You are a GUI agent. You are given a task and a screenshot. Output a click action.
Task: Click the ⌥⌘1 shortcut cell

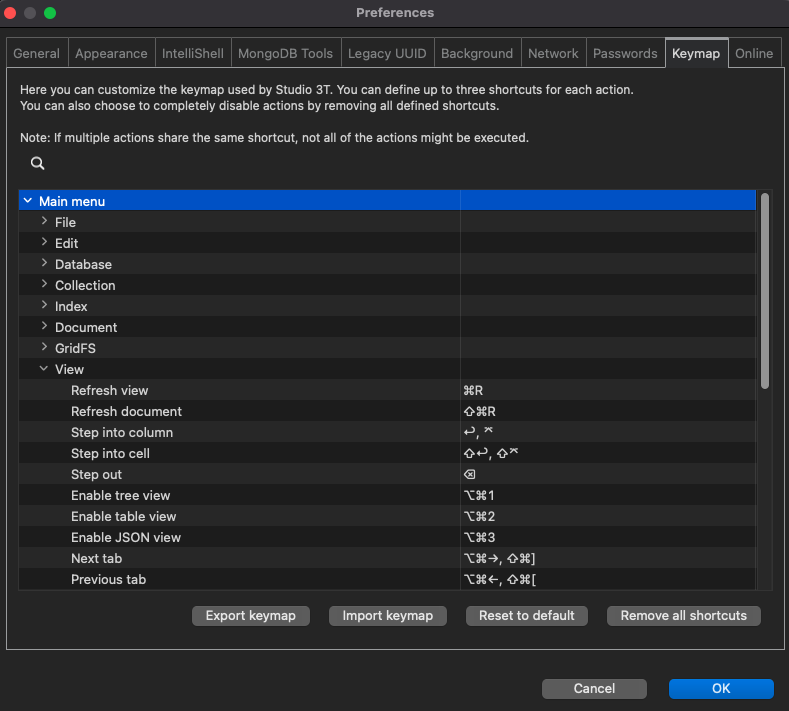608,495
